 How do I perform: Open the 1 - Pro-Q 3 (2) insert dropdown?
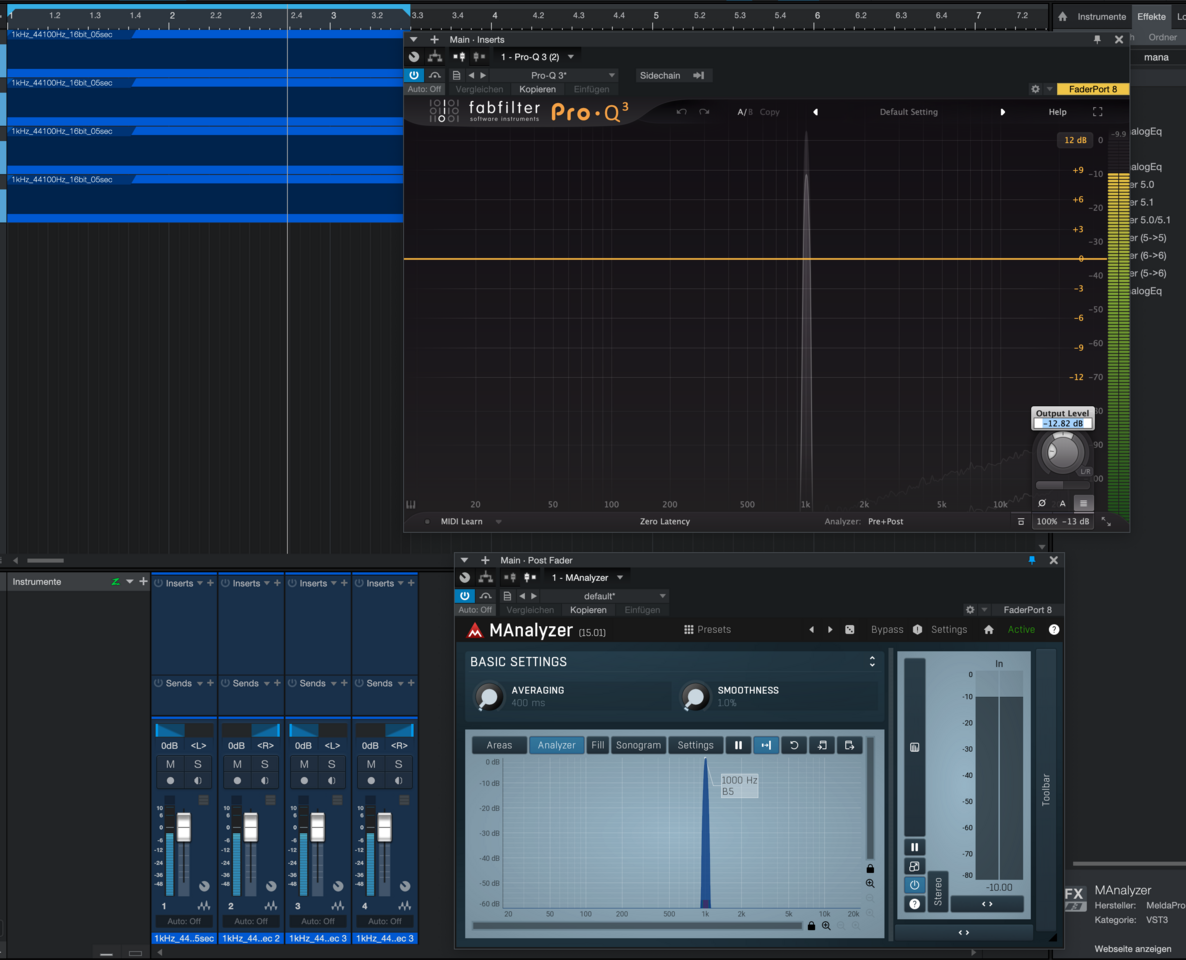[x=537, y=57]
